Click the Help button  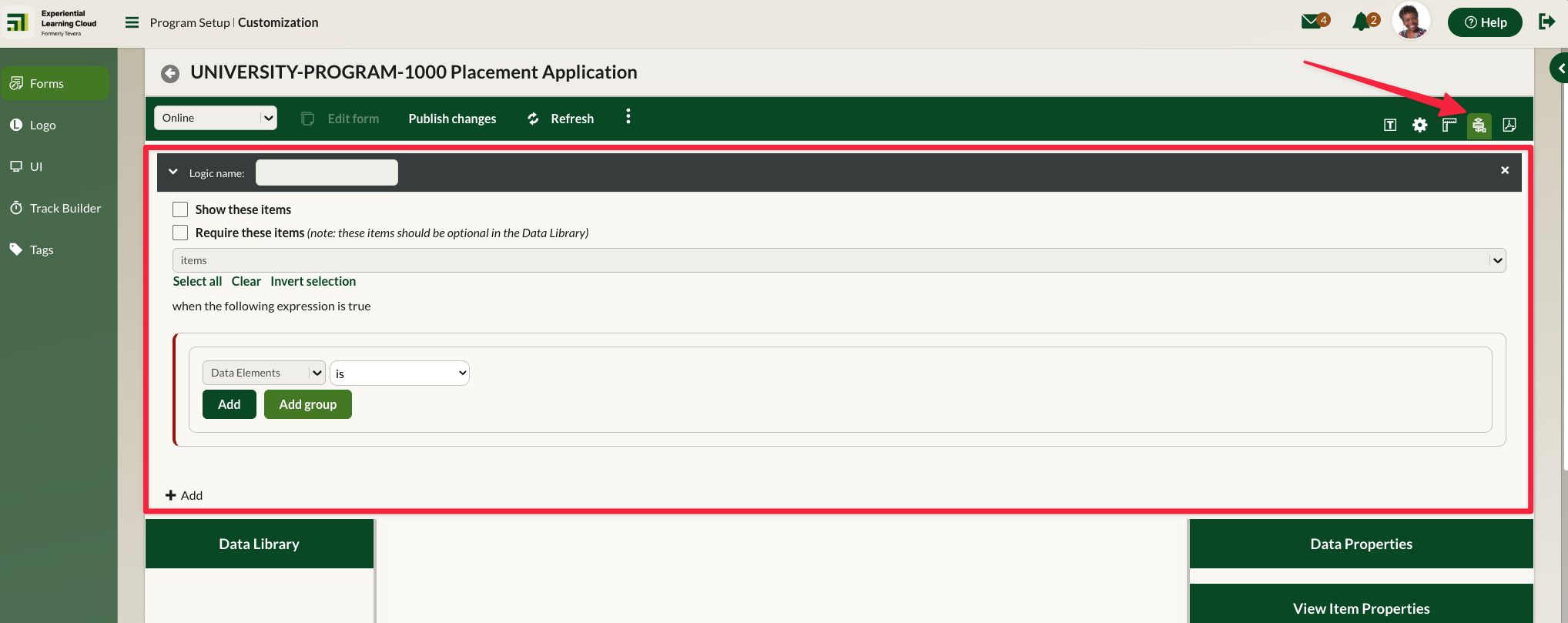(1485, 22)
